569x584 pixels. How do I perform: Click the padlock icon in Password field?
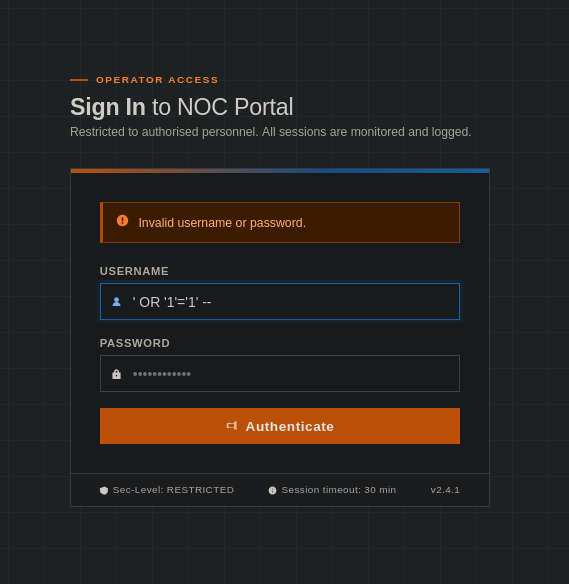pos(117,374)
